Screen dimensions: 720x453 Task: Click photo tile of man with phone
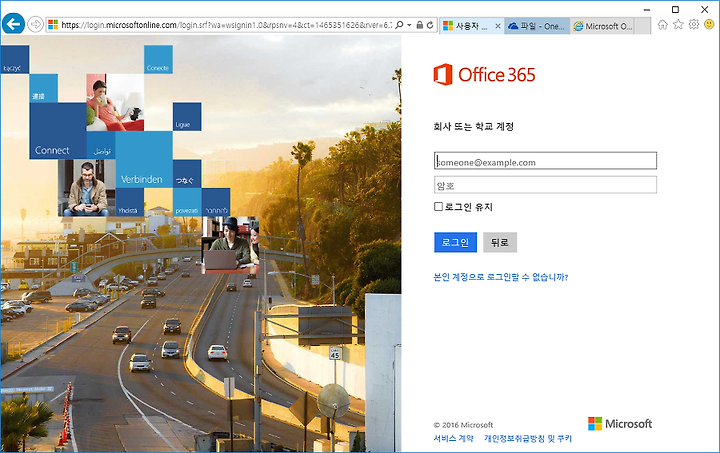[x=86, y=188]
